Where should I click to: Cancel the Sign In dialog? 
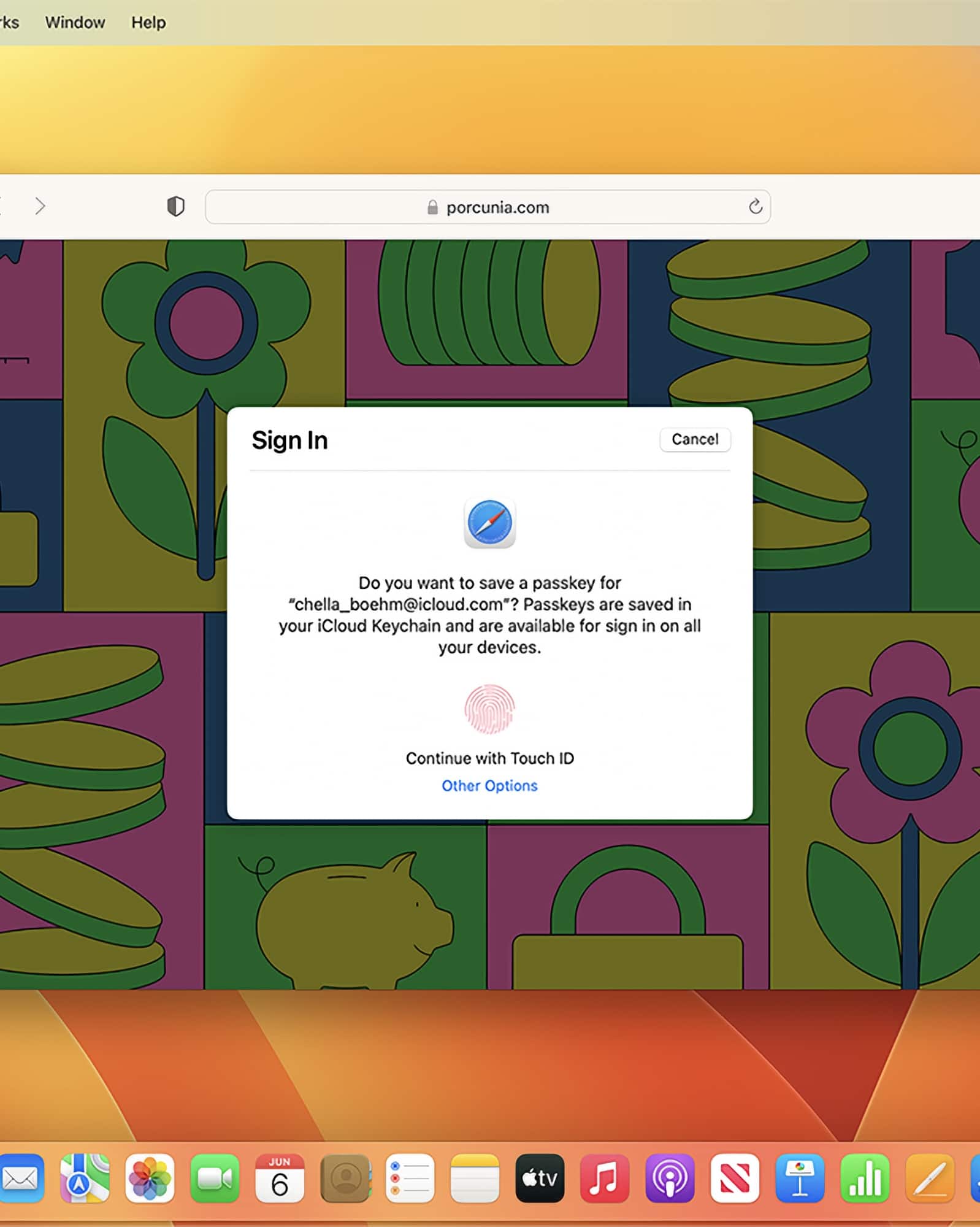[x=695, y=439]
